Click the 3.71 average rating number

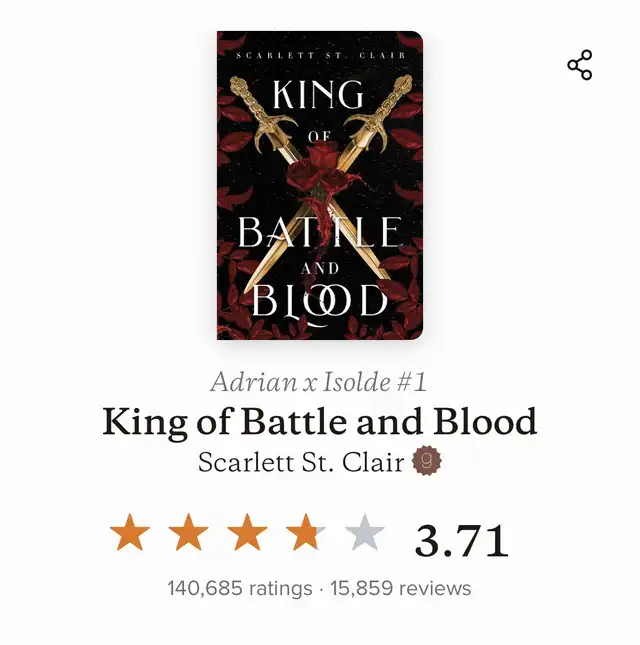(x=461, y=540)
